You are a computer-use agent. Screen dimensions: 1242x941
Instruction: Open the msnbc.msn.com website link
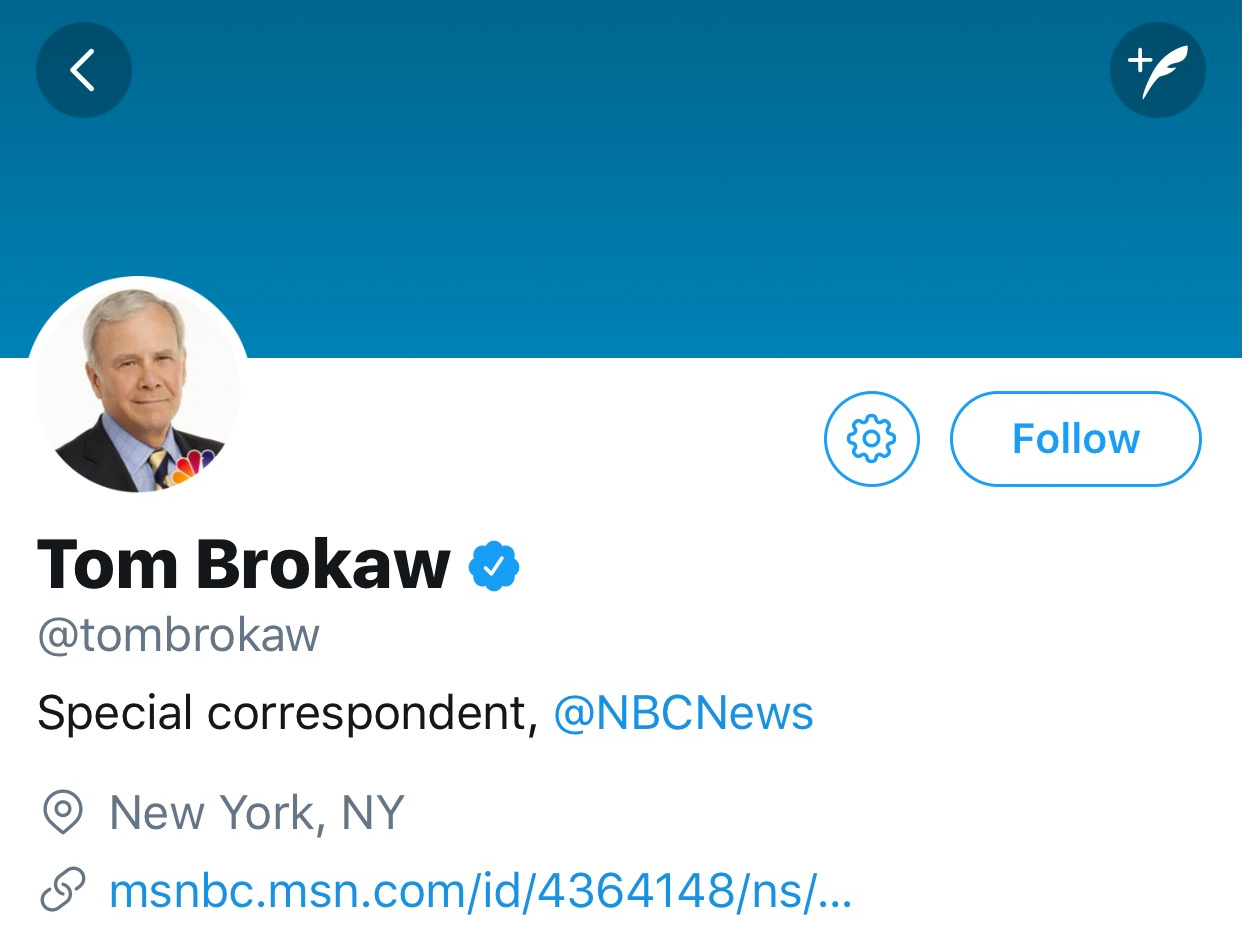coord(480,890)
